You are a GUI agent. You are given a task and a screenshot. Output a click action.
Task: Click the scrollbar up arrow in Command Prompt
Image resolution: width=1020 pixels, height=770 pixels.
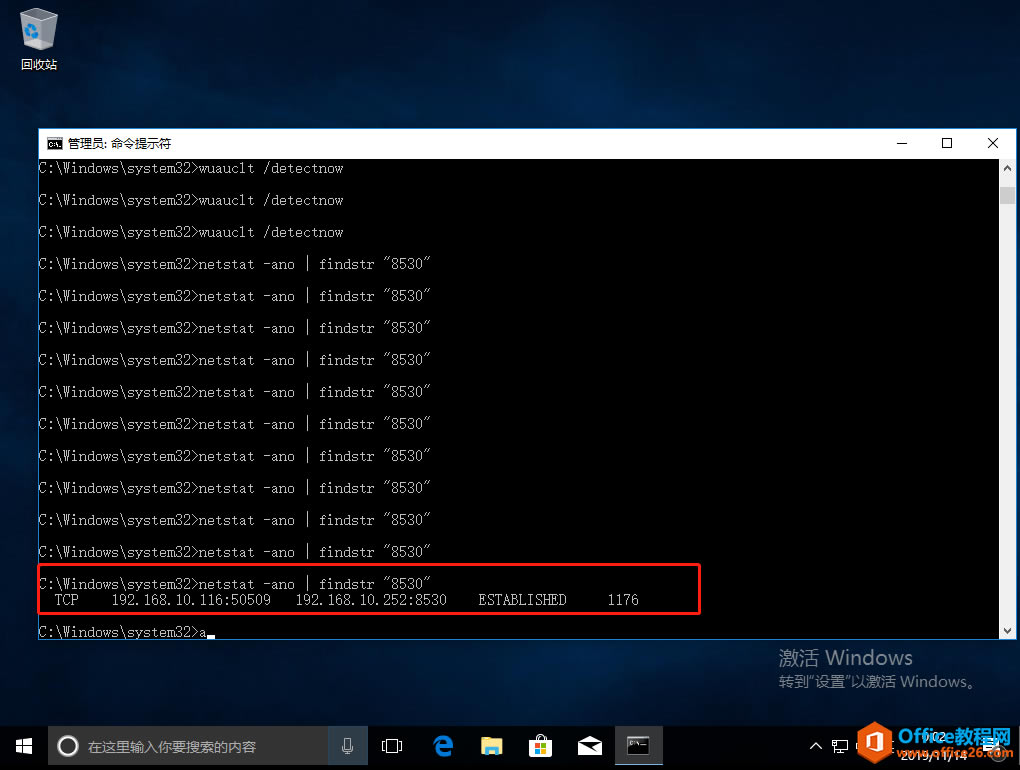(1007, 168)
